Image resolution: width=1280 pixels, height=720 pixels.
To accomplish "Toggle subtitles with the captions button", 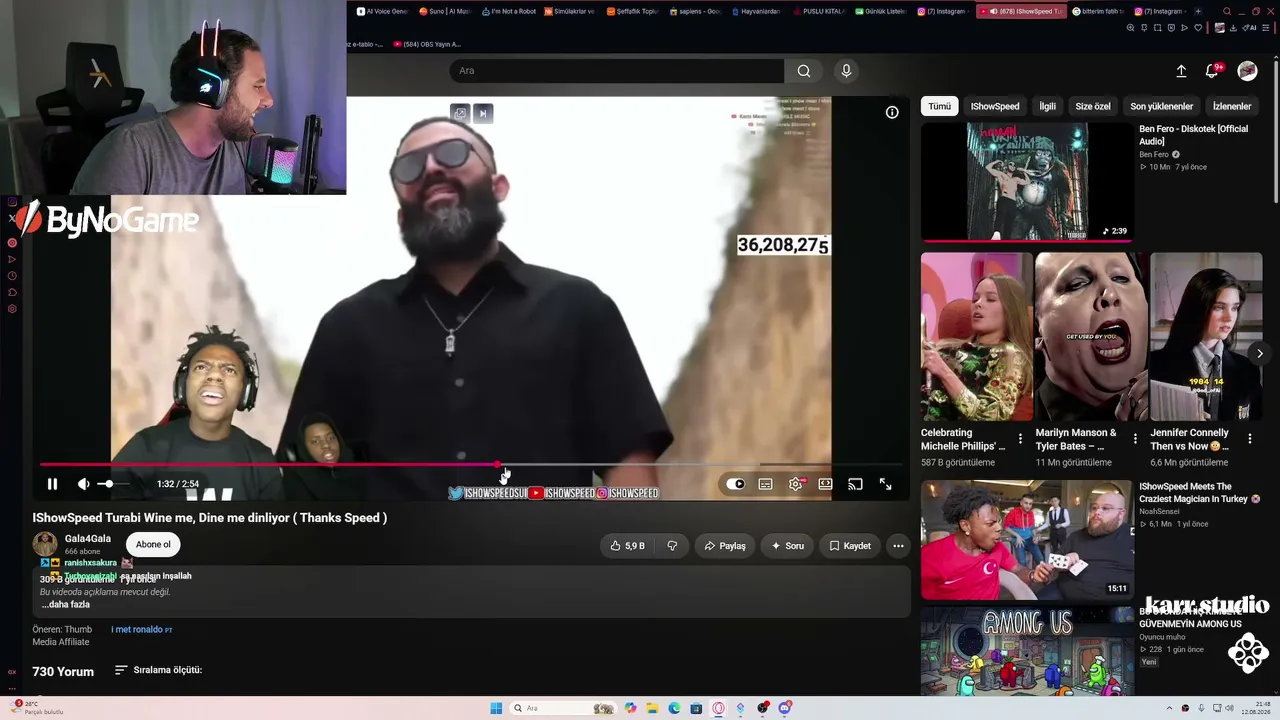I will point(765,484).
